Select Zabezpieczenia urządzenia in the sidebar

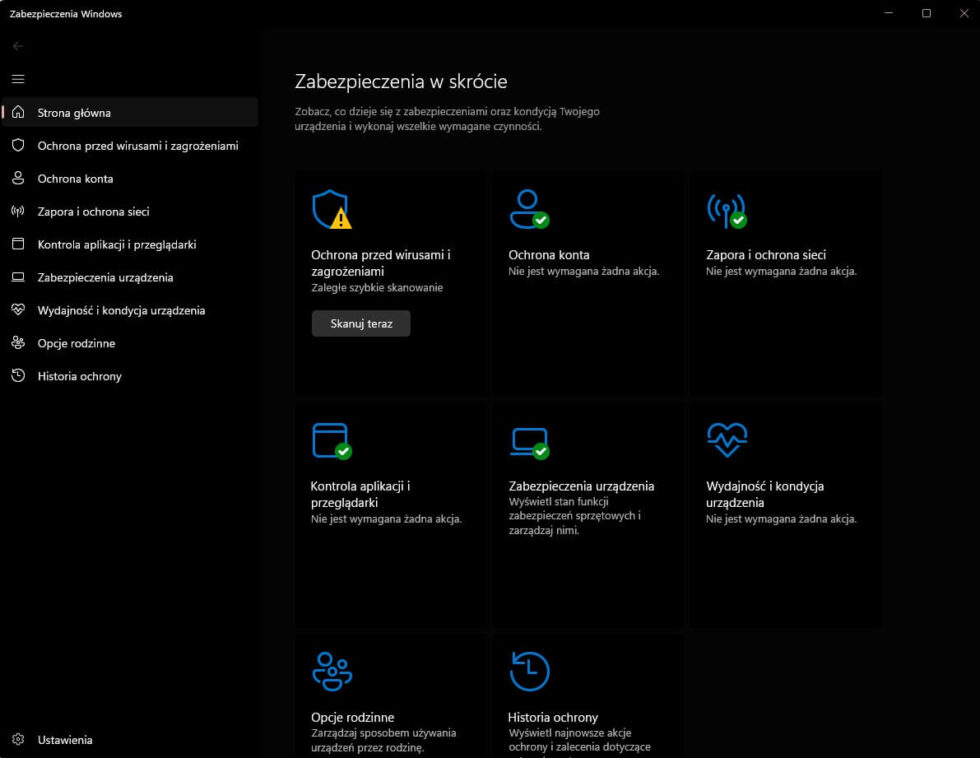(x=130, y=277)
